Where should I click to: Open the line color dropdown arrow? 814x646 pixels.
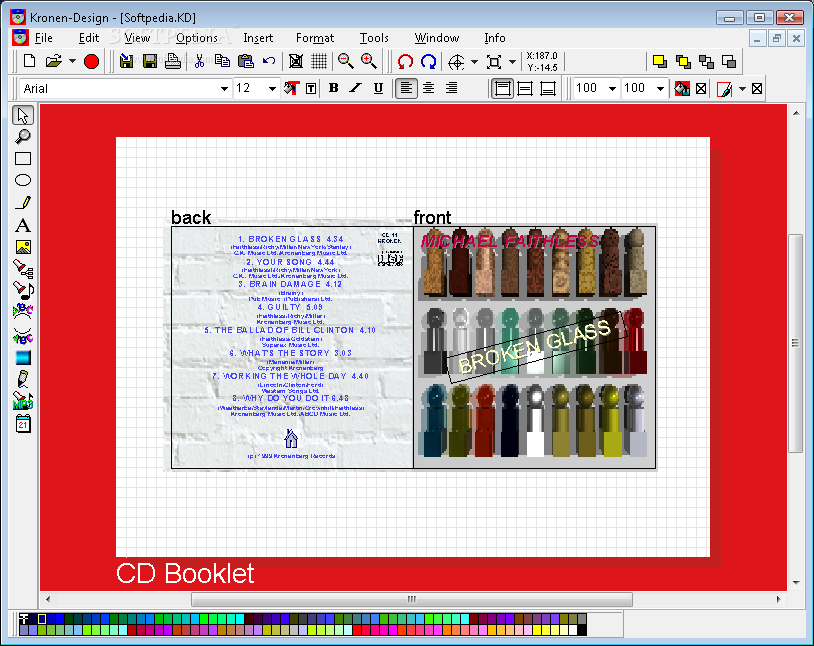click(742, 89)
